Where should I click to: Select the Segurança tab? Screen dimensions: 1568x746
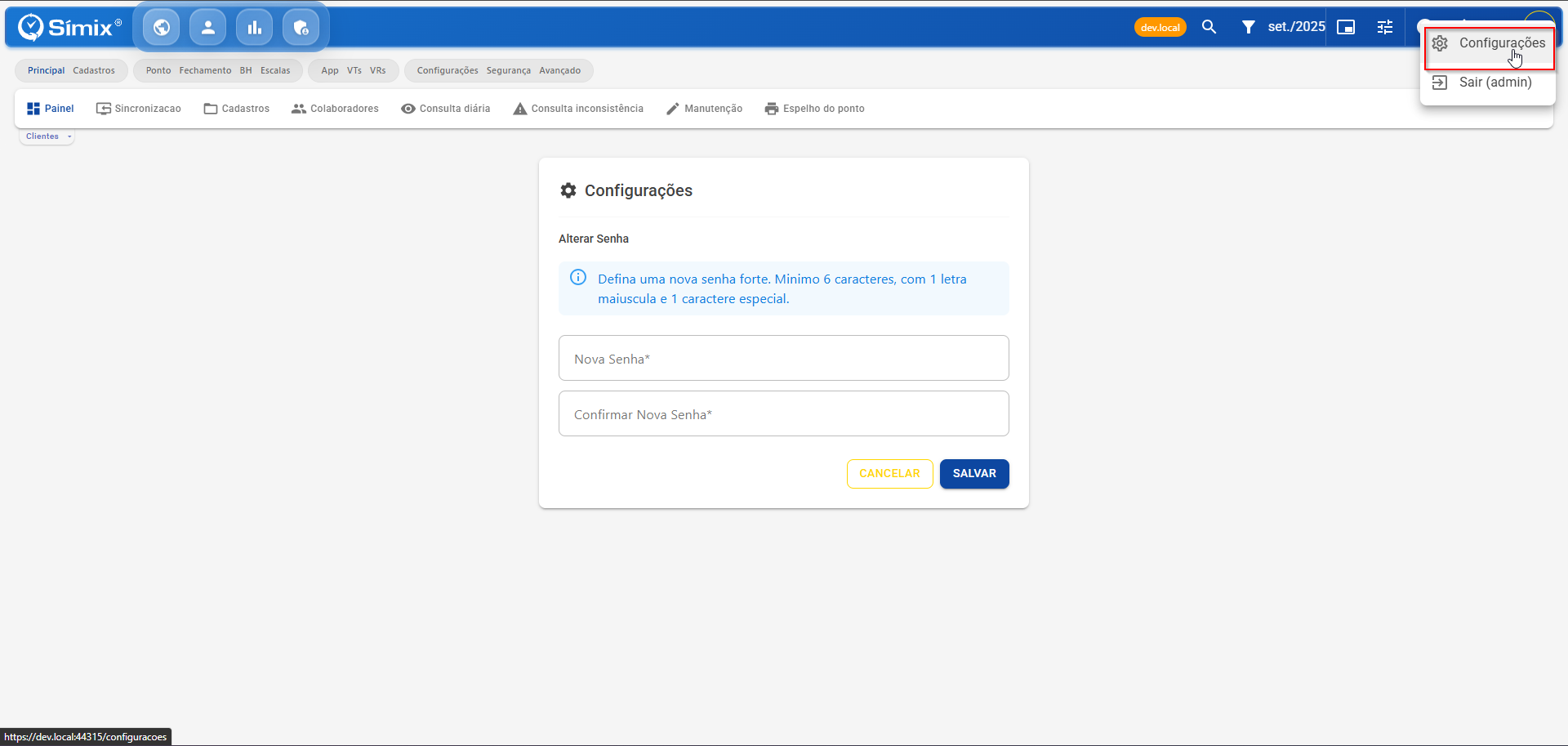[x=509, y=70]
